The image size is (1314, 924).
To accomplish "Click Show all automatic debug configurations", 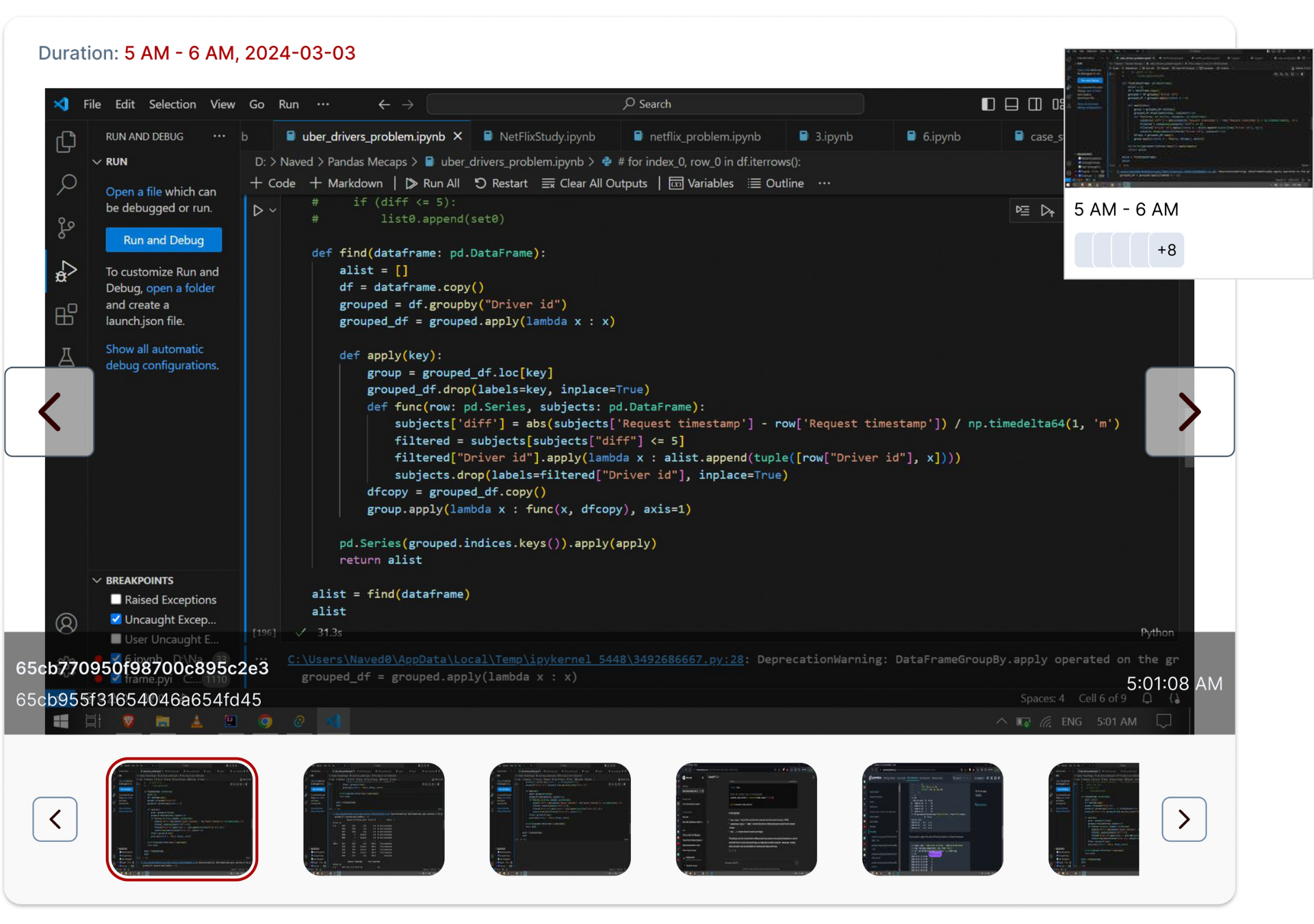I will (162, 357).
